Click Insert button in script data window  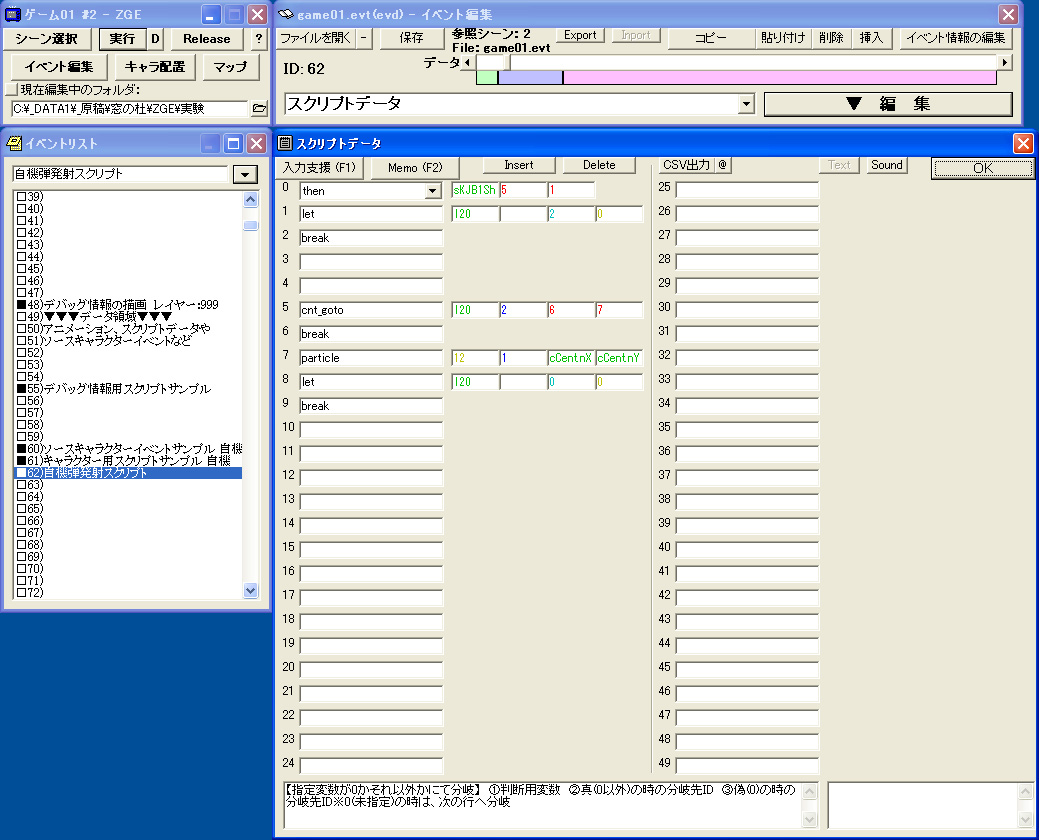click(519, 165)
